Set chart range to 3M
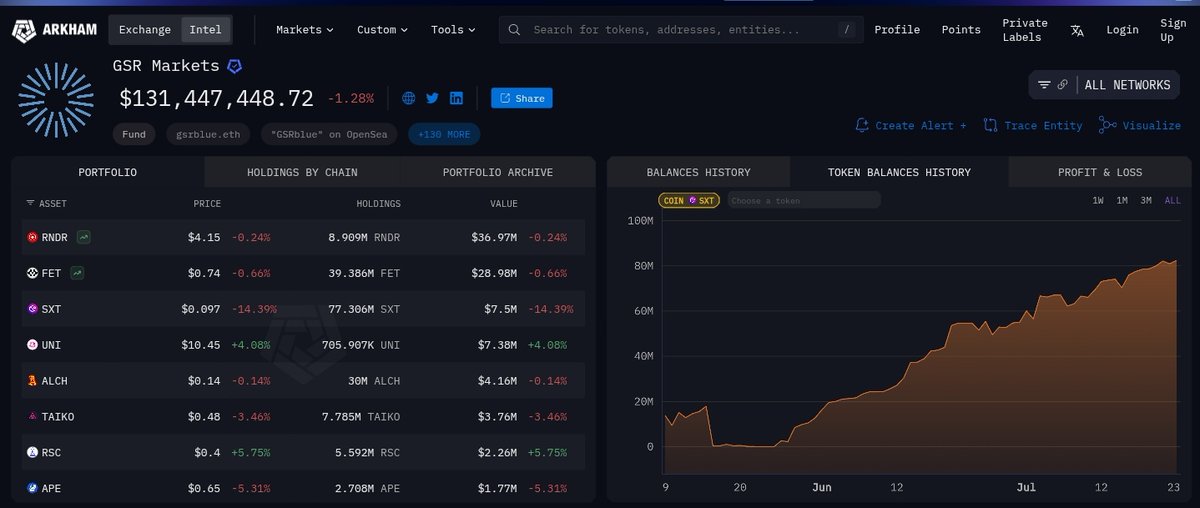Viewport: 1200px width, 508px height. tap(1146, 201)
